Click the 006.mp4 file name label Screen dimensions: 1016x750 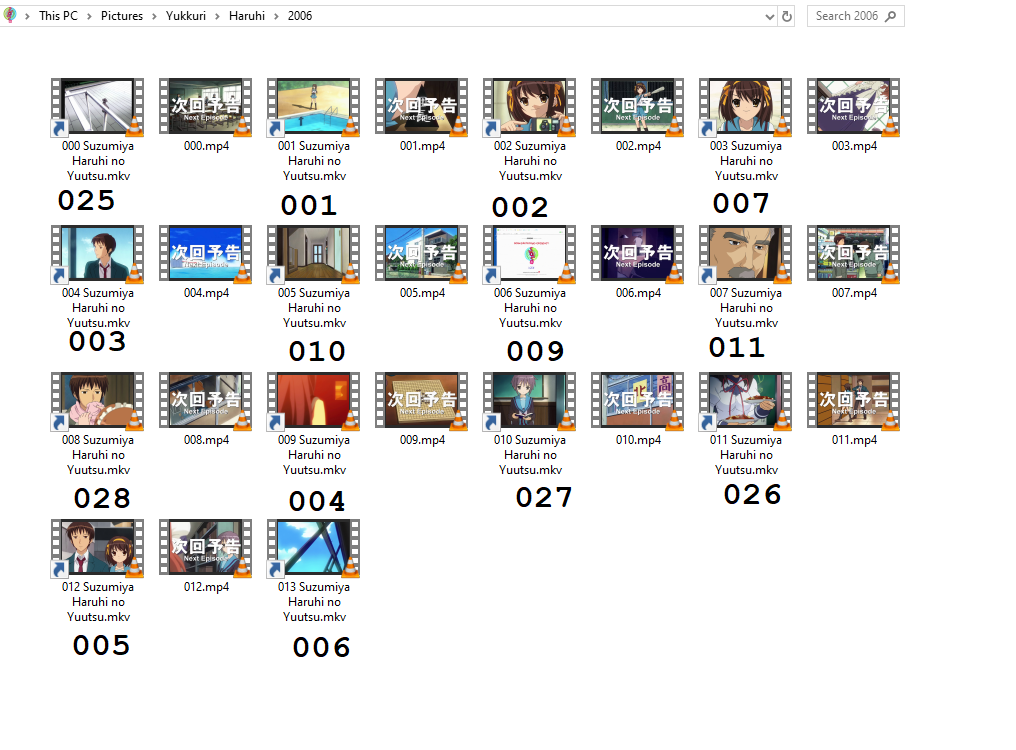coord(638,293)
